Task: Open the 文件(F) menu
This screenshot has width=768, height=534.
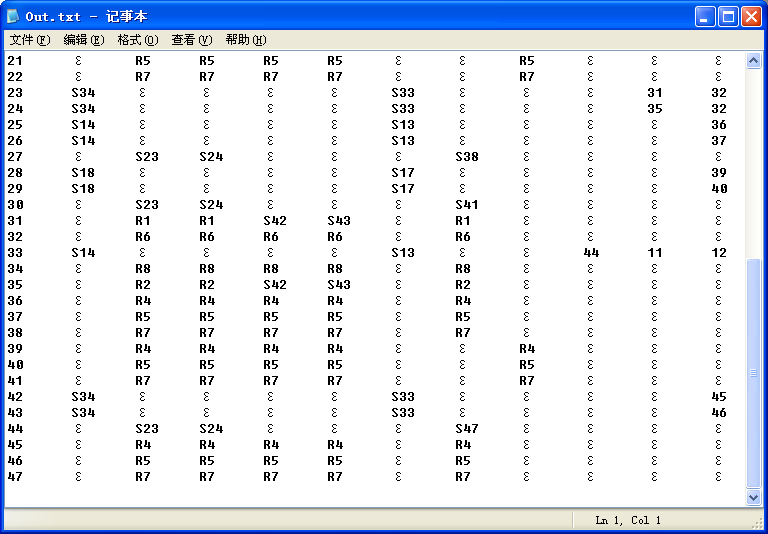Action: [x=30, y=40]
